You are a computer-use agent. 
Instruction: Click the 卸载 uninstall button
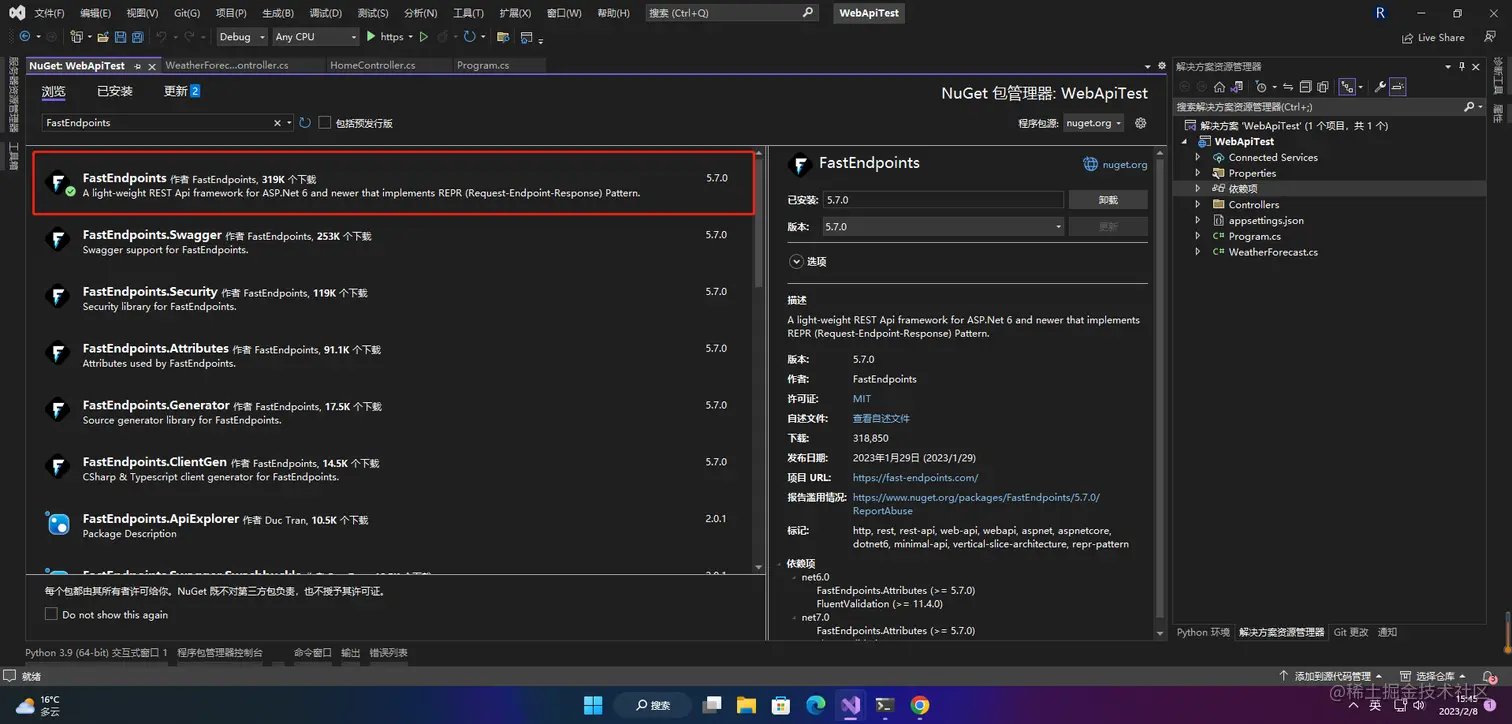pyautogui.click(x=1108, y=200)
